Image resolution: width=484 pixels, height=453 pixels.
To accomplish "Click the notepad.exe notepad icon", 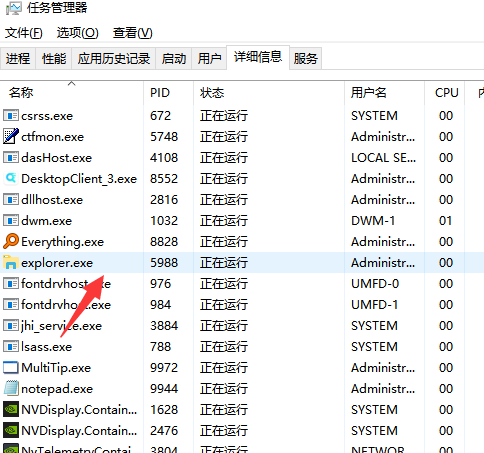I will [11, 388].
